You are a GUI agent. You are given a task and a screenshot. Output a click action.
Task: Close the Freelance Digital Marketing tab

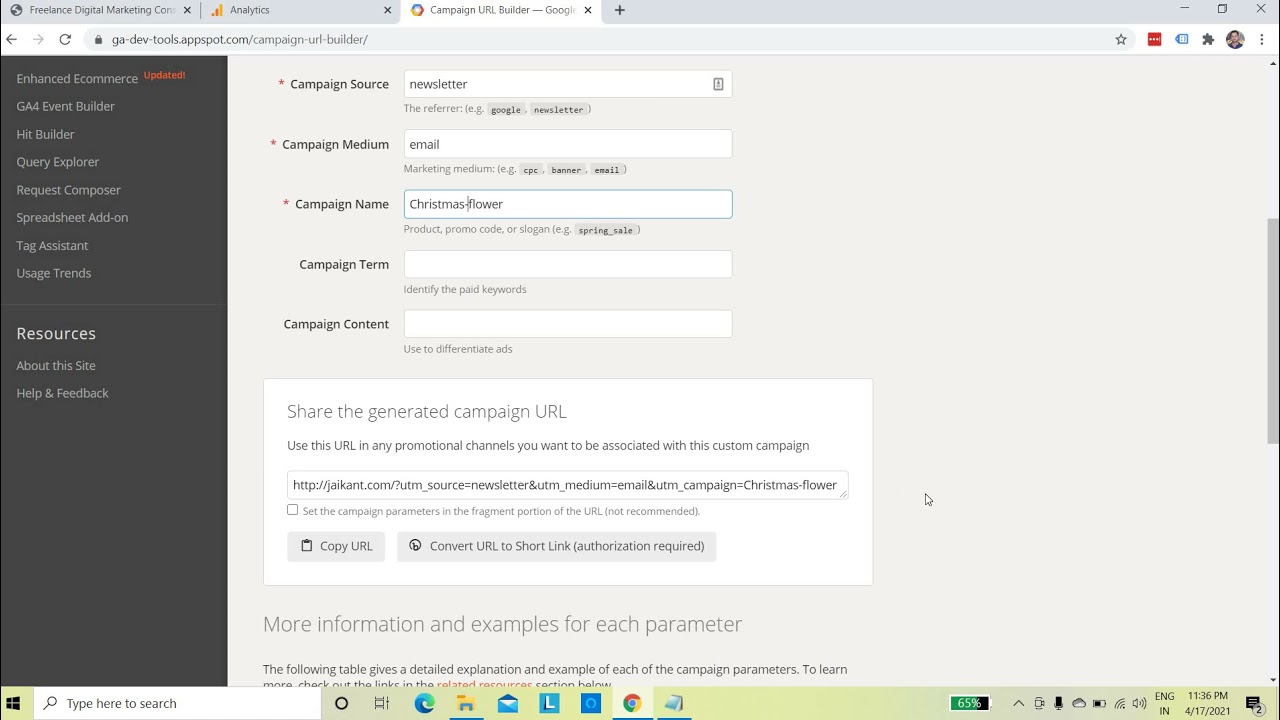coord(187,10)
